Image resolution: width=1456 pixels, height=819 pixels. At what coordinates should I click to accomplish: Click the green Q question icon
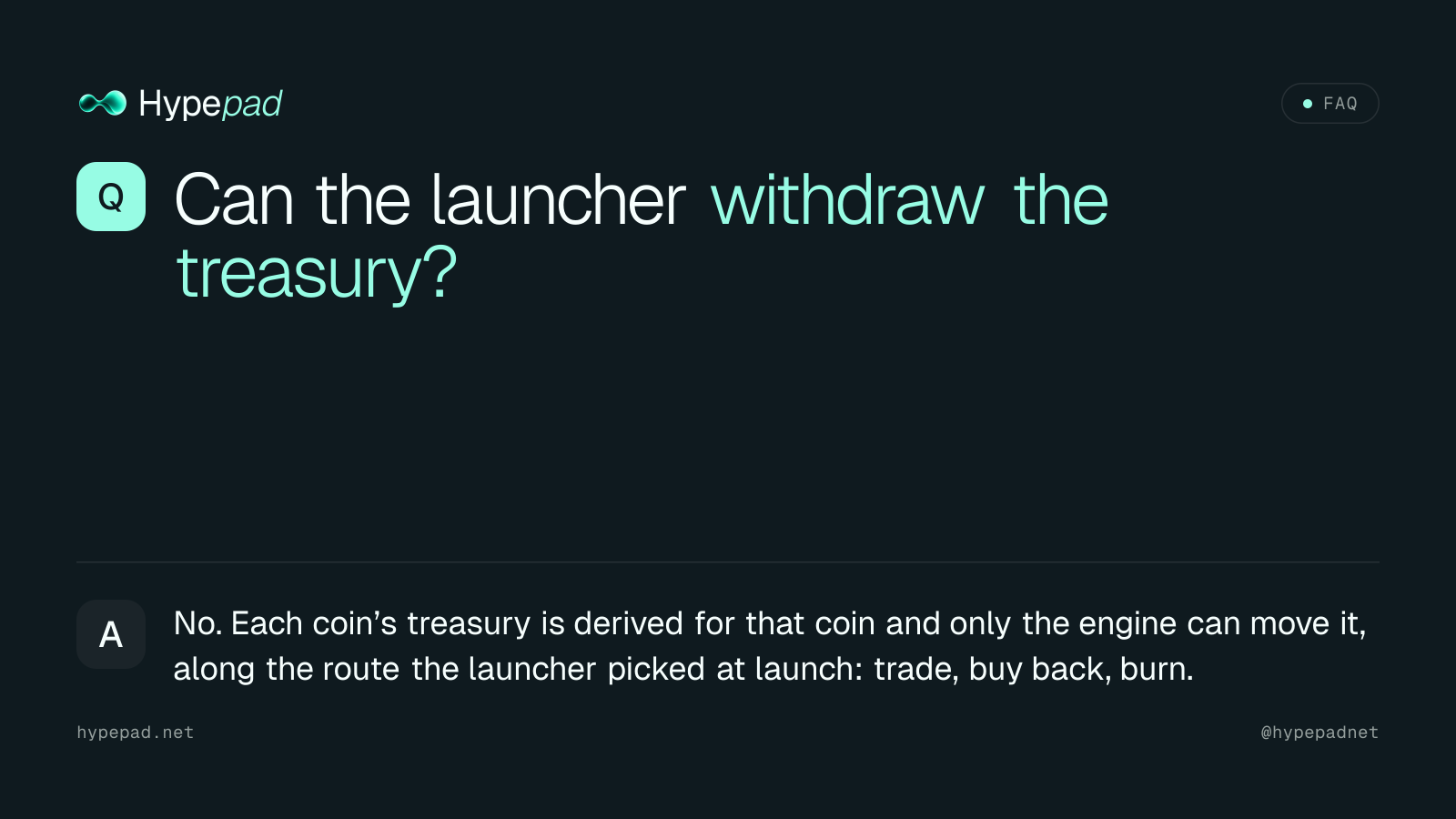coord(111,197)
